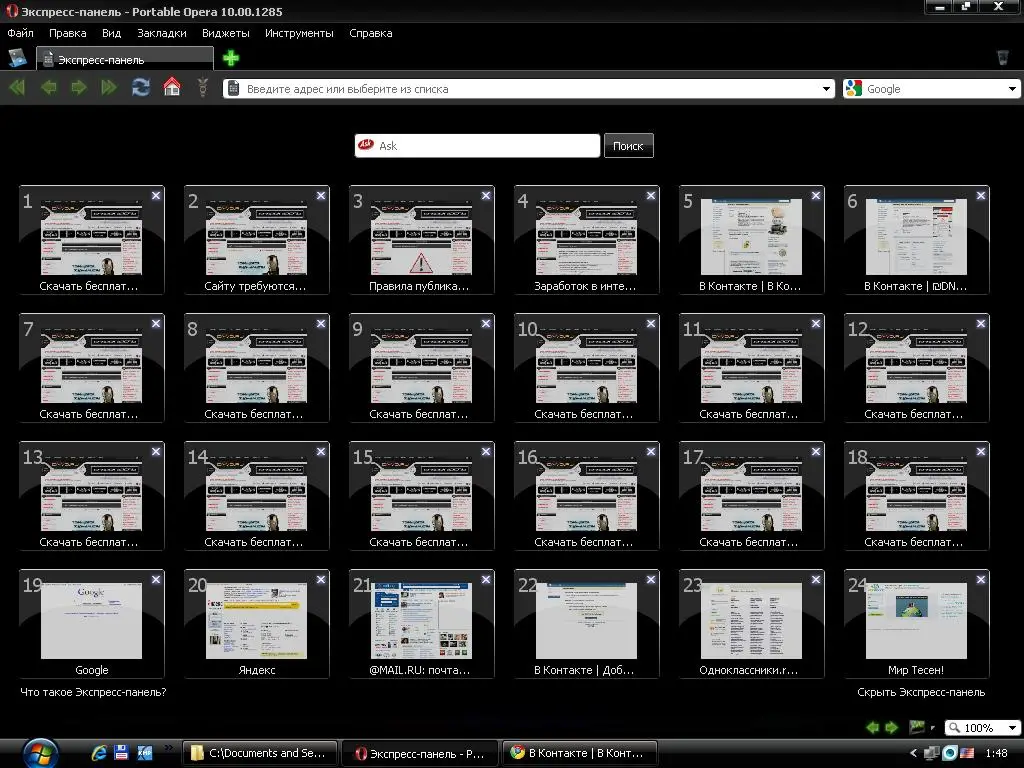
Task: Go to the Home page icon
Action: 172,88
